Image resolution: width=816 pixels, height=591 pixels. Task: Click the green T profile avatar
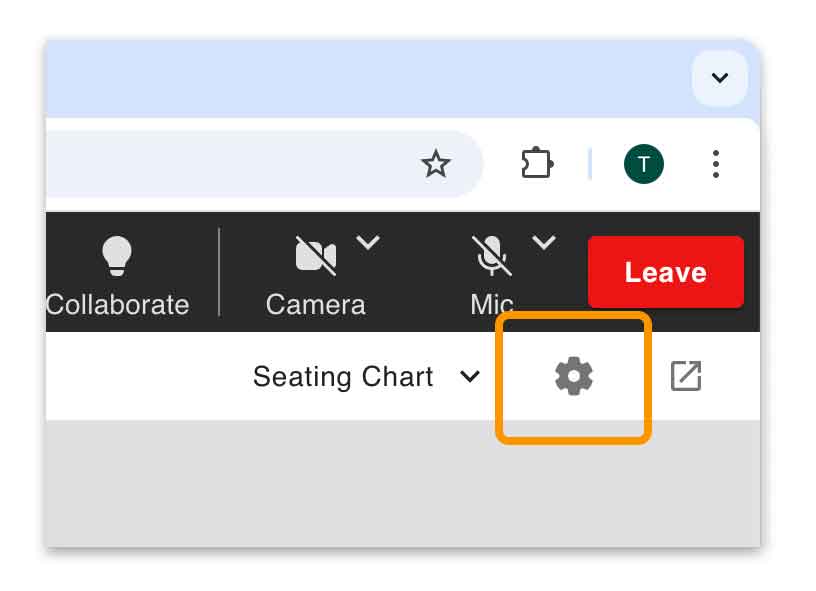coord(643,164)
